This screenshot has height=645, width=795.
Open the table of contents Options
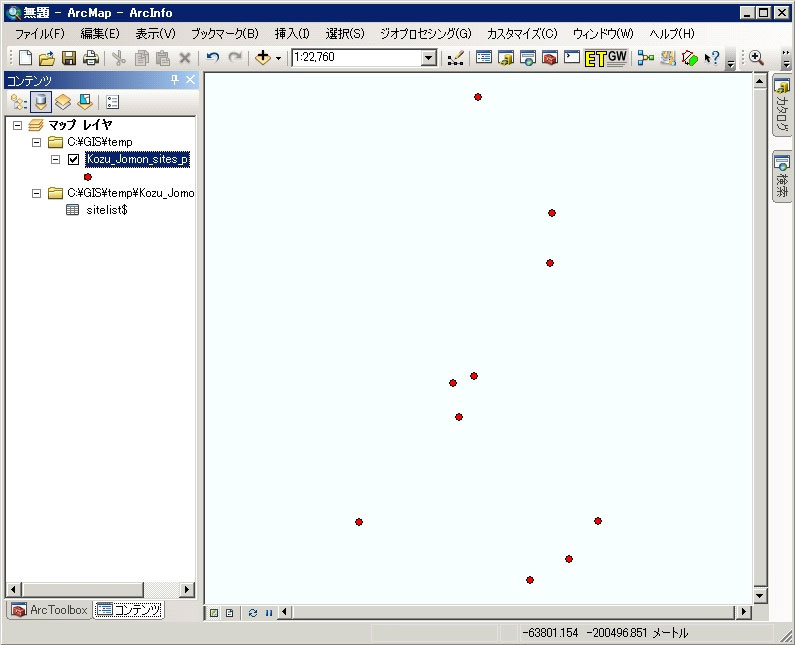(x=113, y=102)
